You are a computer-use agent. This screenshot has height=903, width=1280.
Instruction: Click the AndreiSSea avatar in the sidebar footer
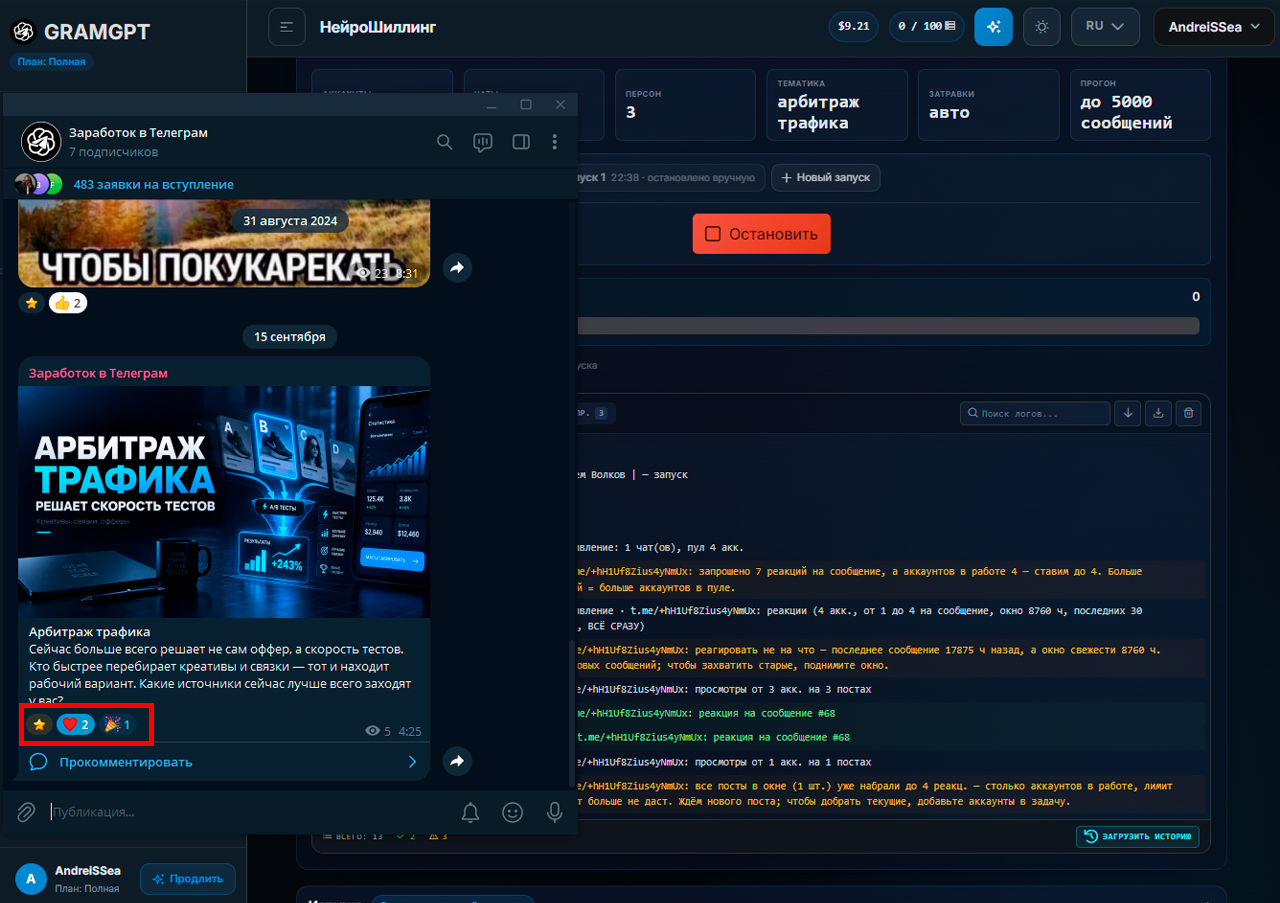[31, 879]
